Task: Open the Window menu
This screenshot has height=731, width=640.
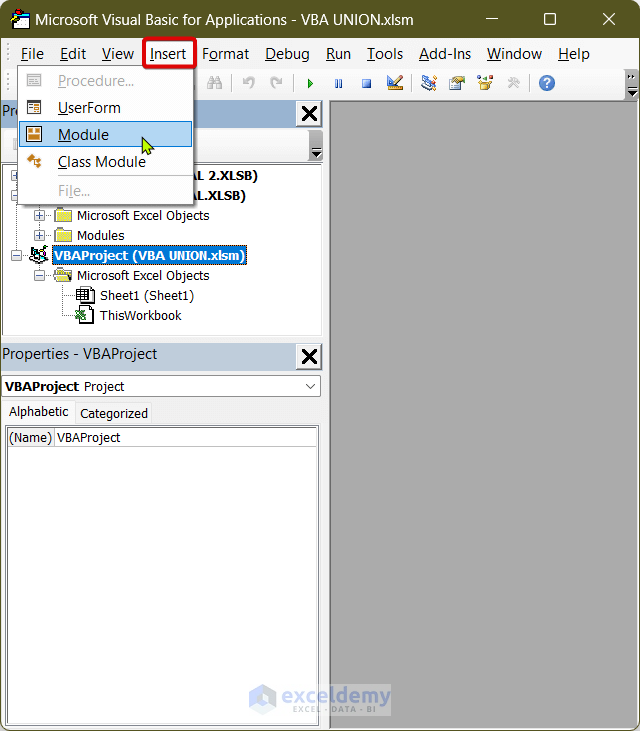Action: point(514,54)
